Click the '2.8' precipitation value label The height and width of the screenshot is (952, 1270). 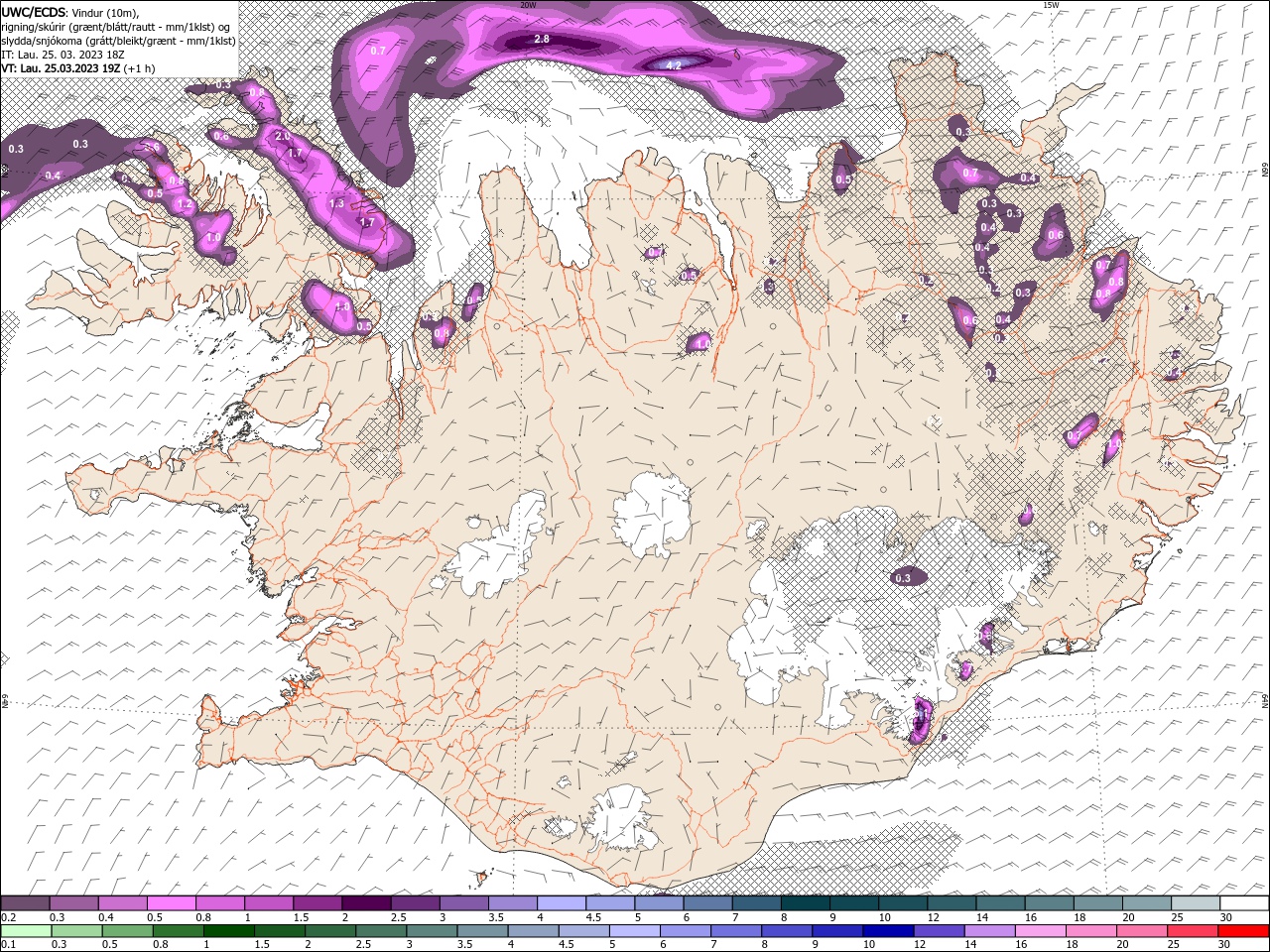click(x=542, y=39)
